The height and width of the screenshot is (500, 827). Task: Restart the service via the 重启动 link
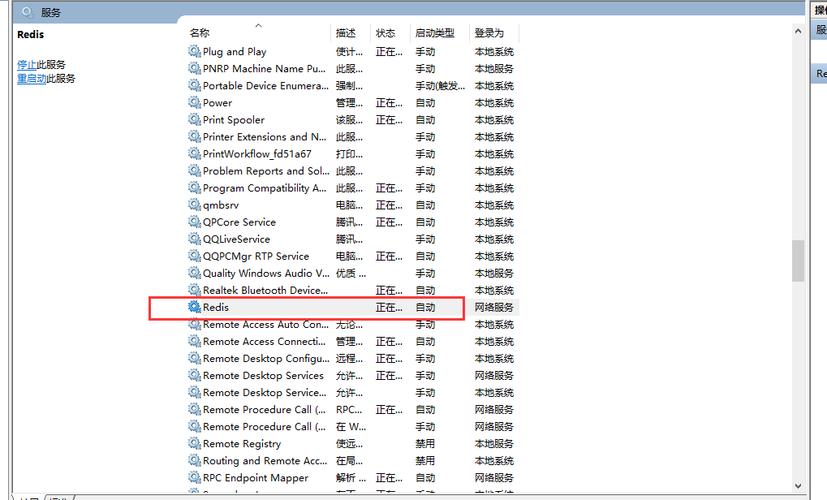31,79
